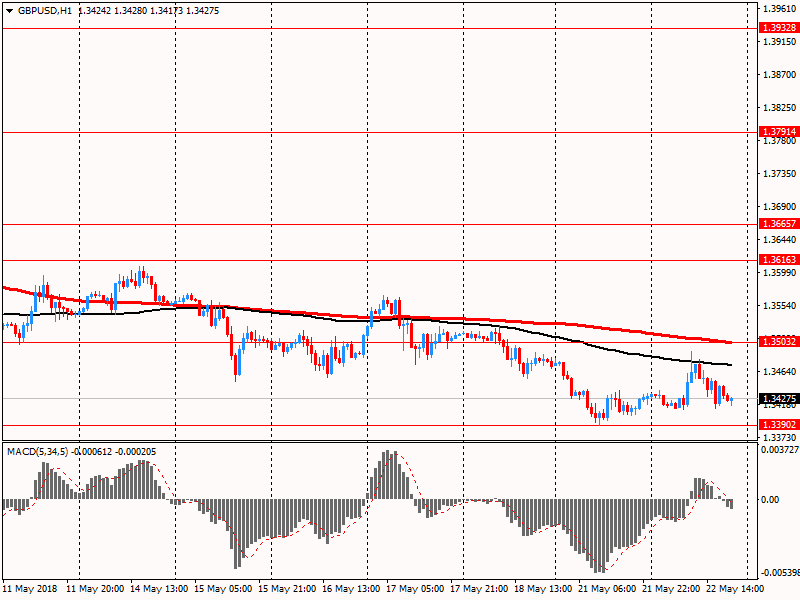Select the 1.38700 price scale value

(779, 74)
